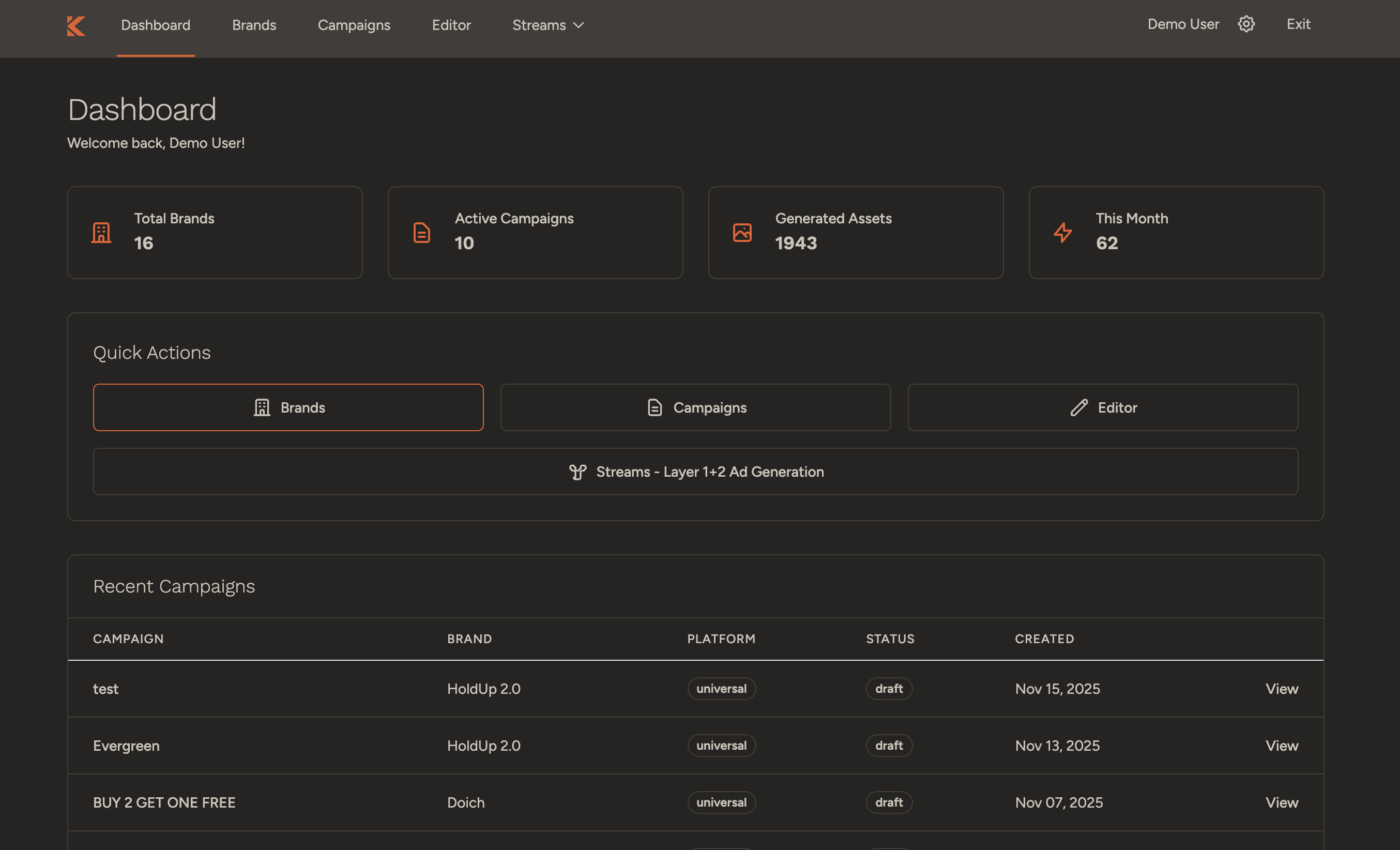The height and width of the screenshot is (850, 1400).
Task: Click the building icon on Total Brands card
Action: tap(101, 232)
